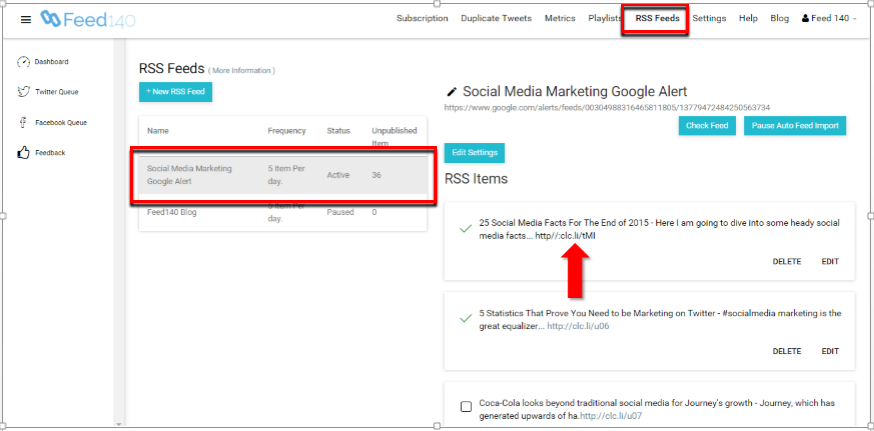Toggle the checkmark on 25 Social Media Facts item

coord(464,229)
